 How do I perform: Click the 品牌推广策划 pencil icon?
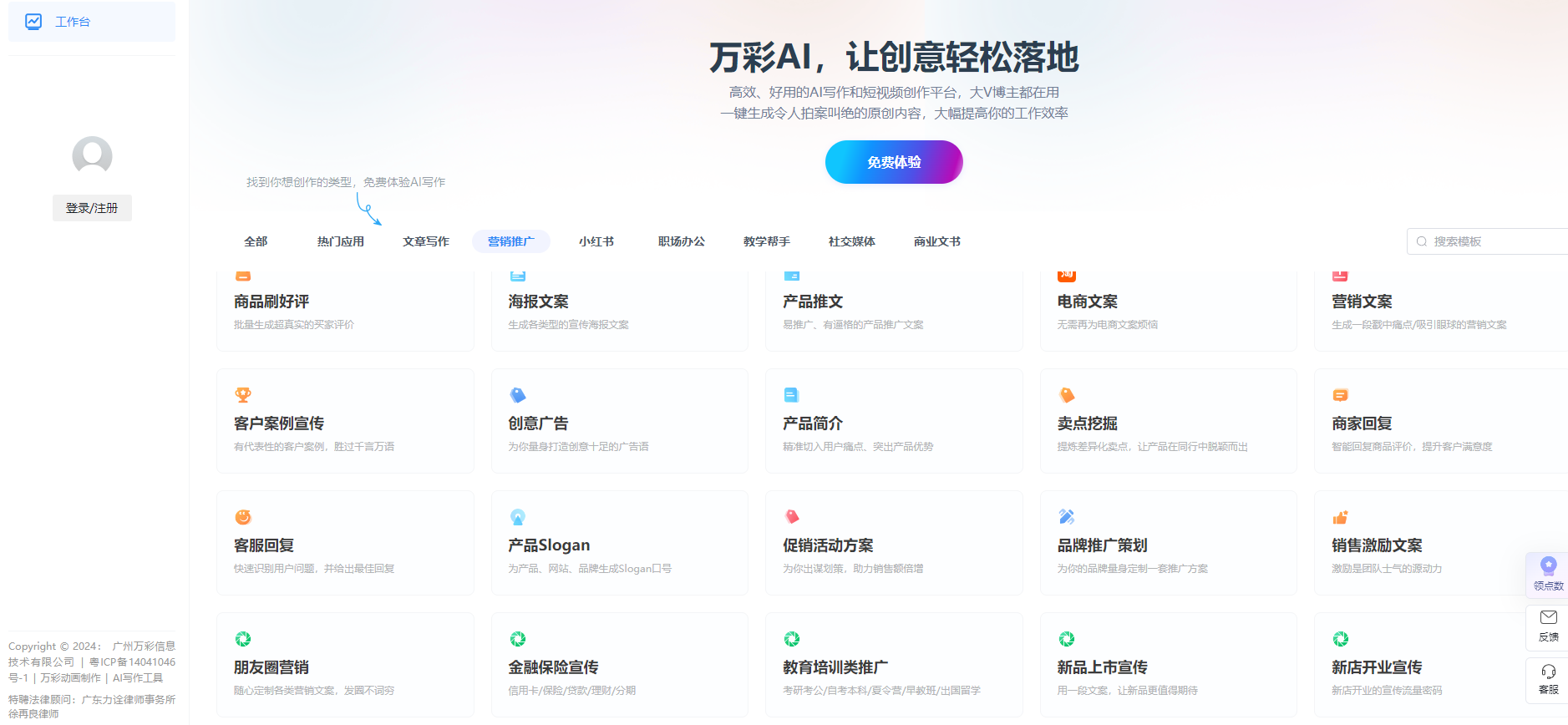(1067, 517)
